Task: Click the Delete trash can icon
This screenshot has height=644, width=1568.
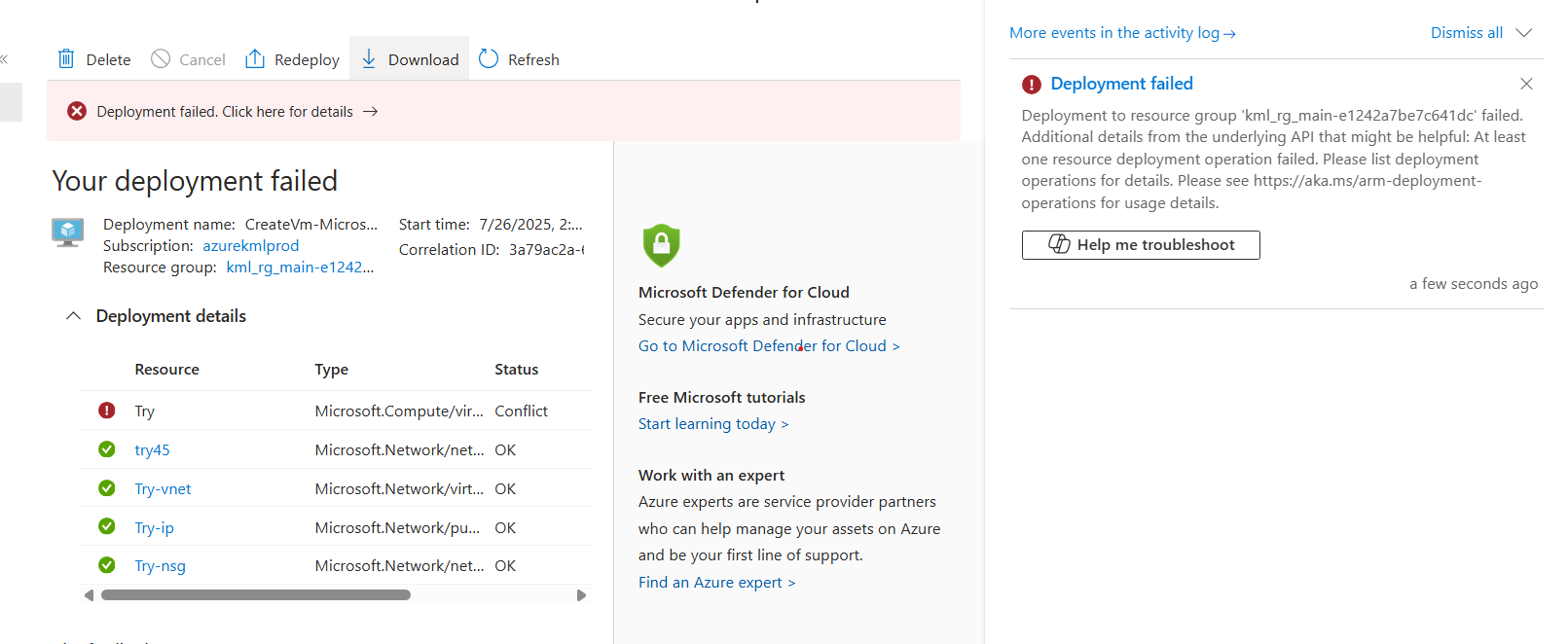Action: click(66, 59)
